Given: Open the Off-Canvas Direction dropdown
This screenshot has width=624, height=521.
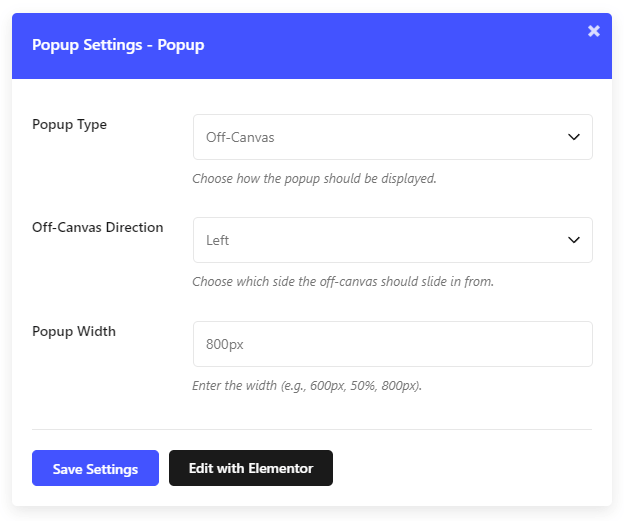Looking at the screenshot, I should 393,240.
